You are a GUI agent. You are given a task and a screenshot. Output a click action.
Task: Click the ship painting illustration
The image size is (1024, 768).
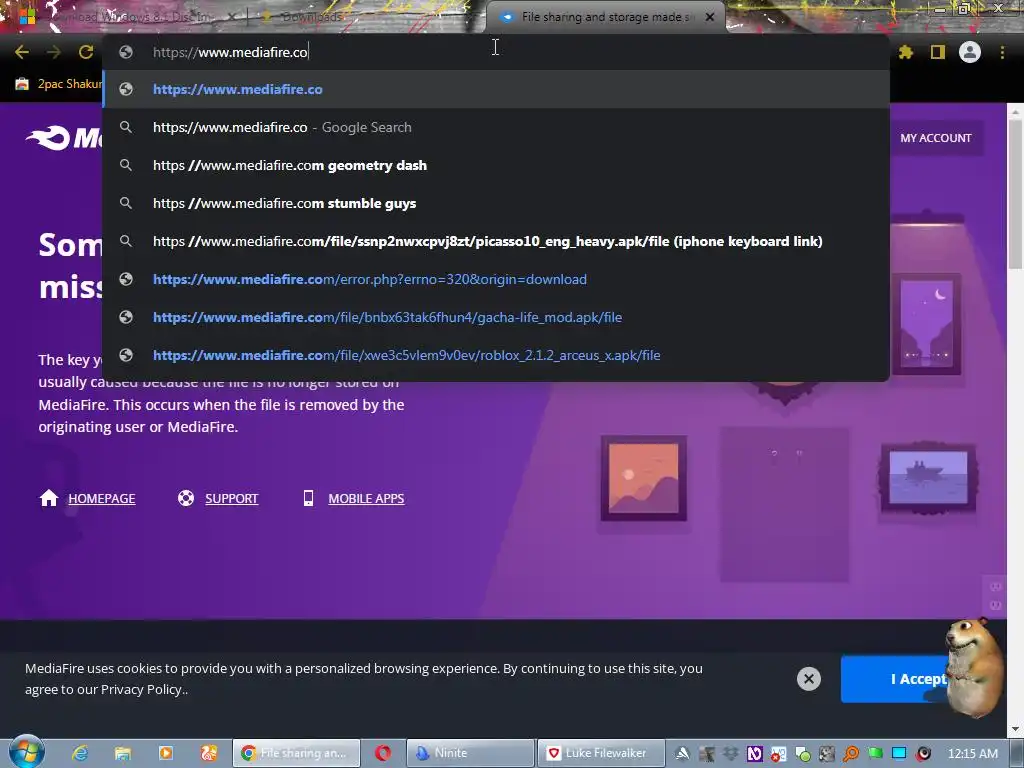pyautogui.click(x=928, y=478)
